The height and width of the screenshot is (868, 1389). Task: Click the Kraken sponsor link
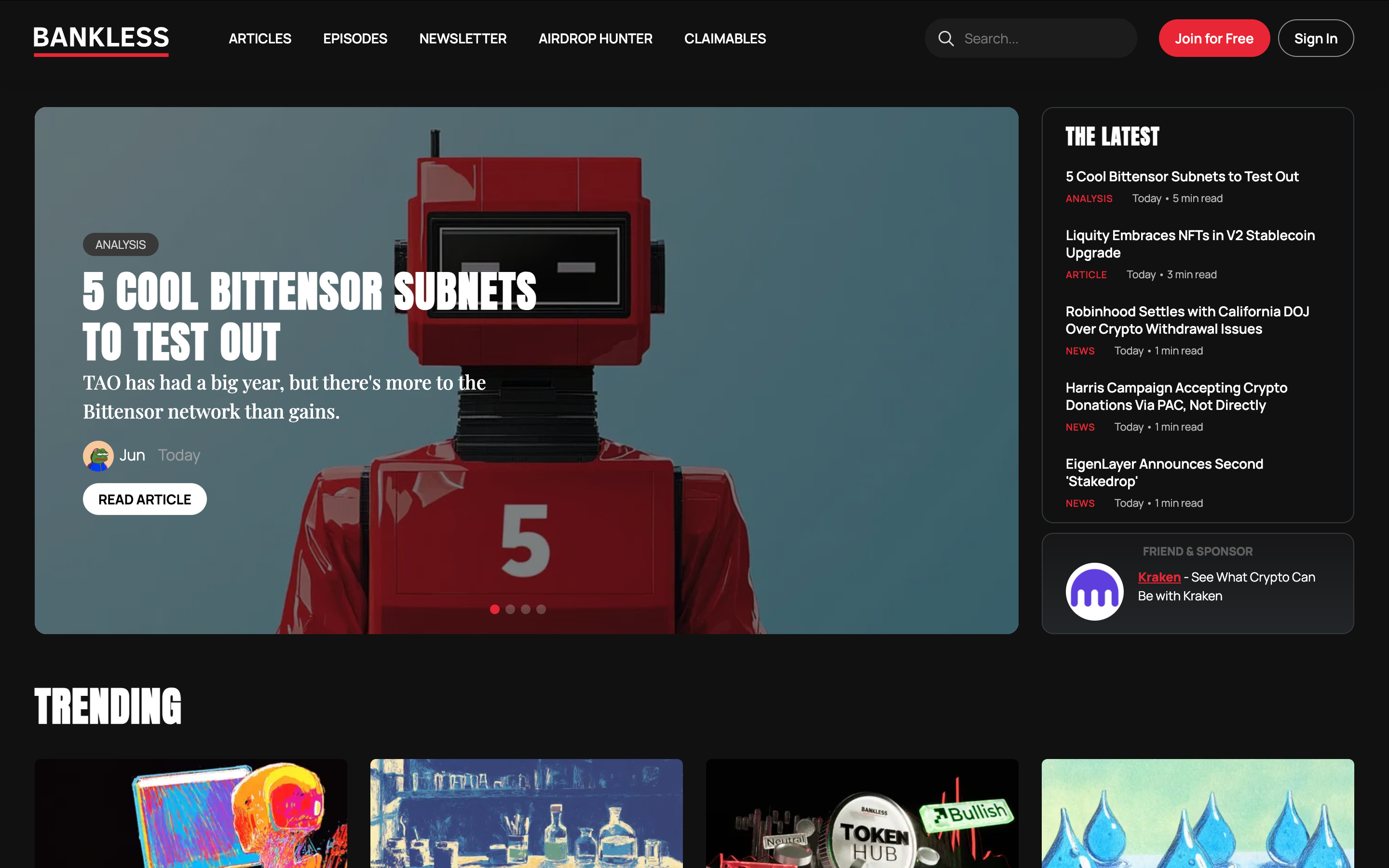click(x=1159, y=577)
